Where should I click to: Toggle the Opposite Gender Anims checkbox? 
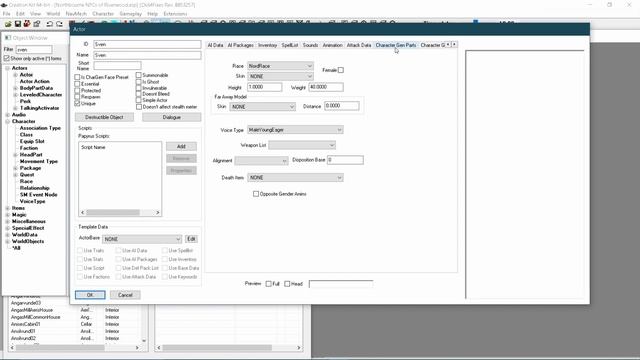(256, 194)
